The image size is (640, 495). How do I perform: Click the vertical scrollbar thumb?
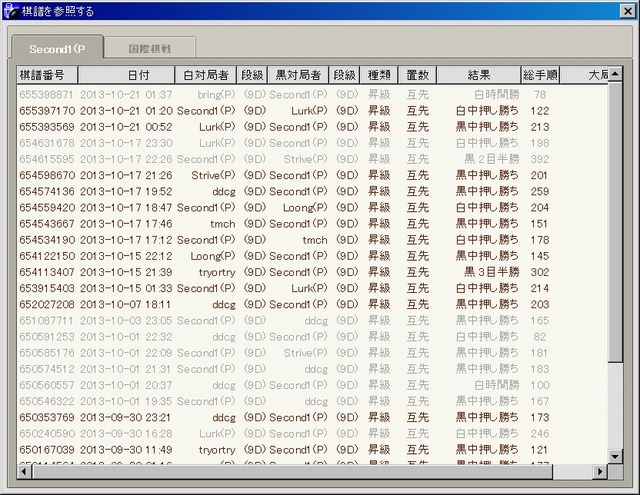pyautogui.click(x=615, y=221)
